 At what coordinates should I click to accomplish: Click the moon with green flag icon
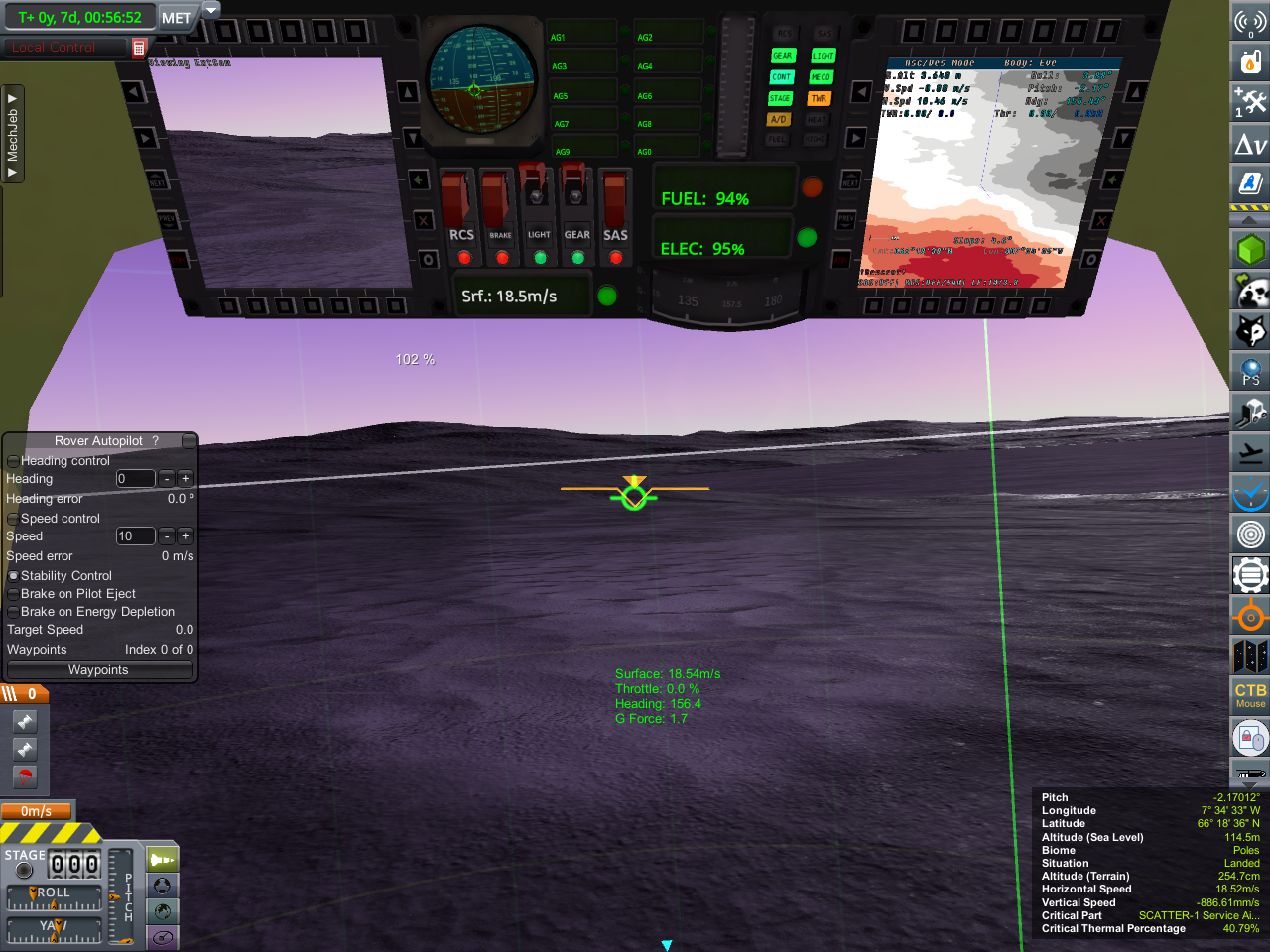pyautogui.click(x=1250, y=291)
